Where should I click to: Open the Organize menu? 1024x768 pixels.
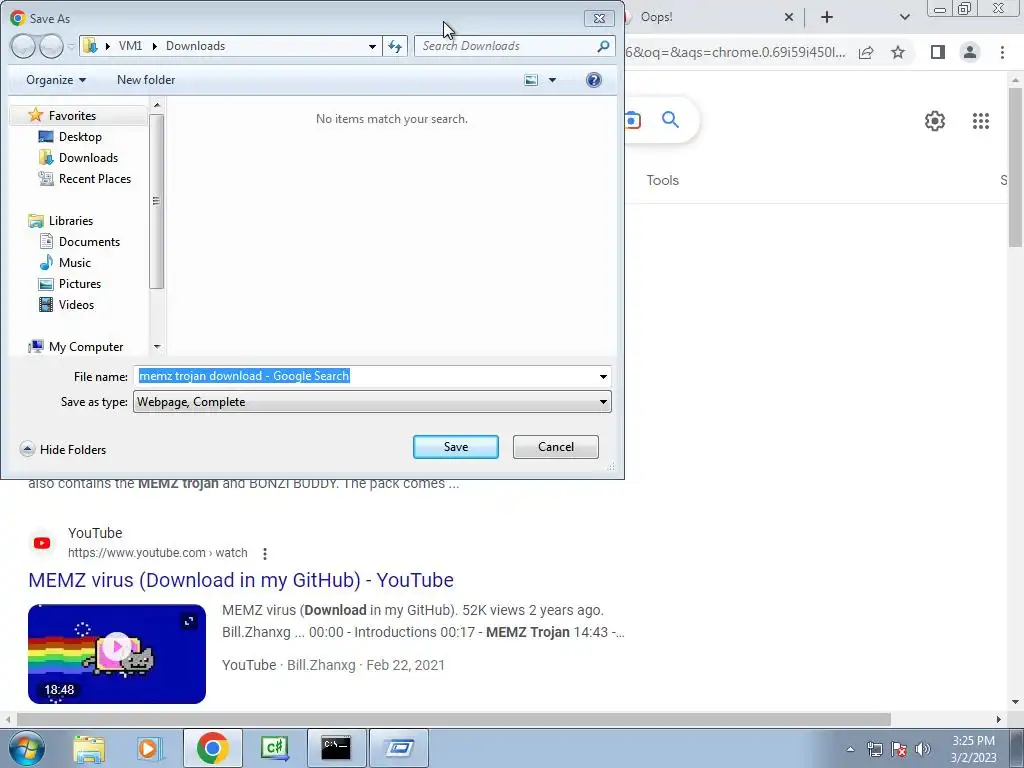[x=56, y=80]
